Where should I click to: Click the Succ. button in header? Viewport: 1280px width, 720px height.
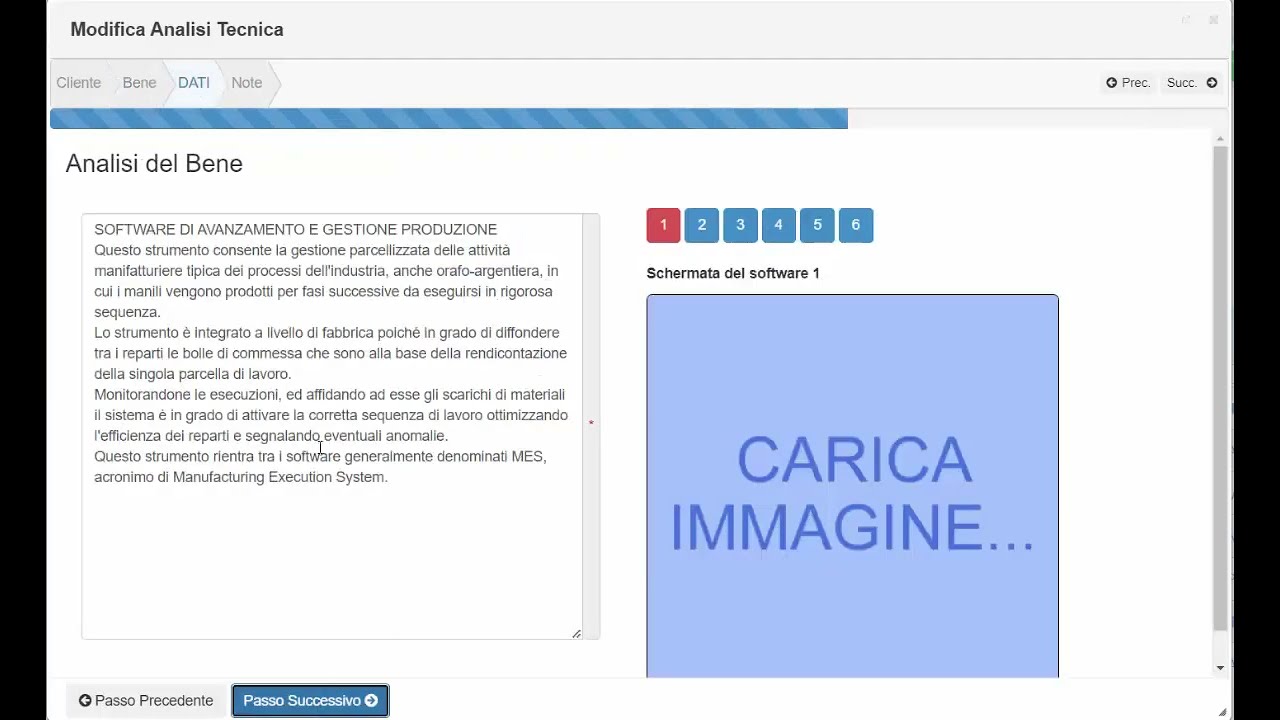1192,83
